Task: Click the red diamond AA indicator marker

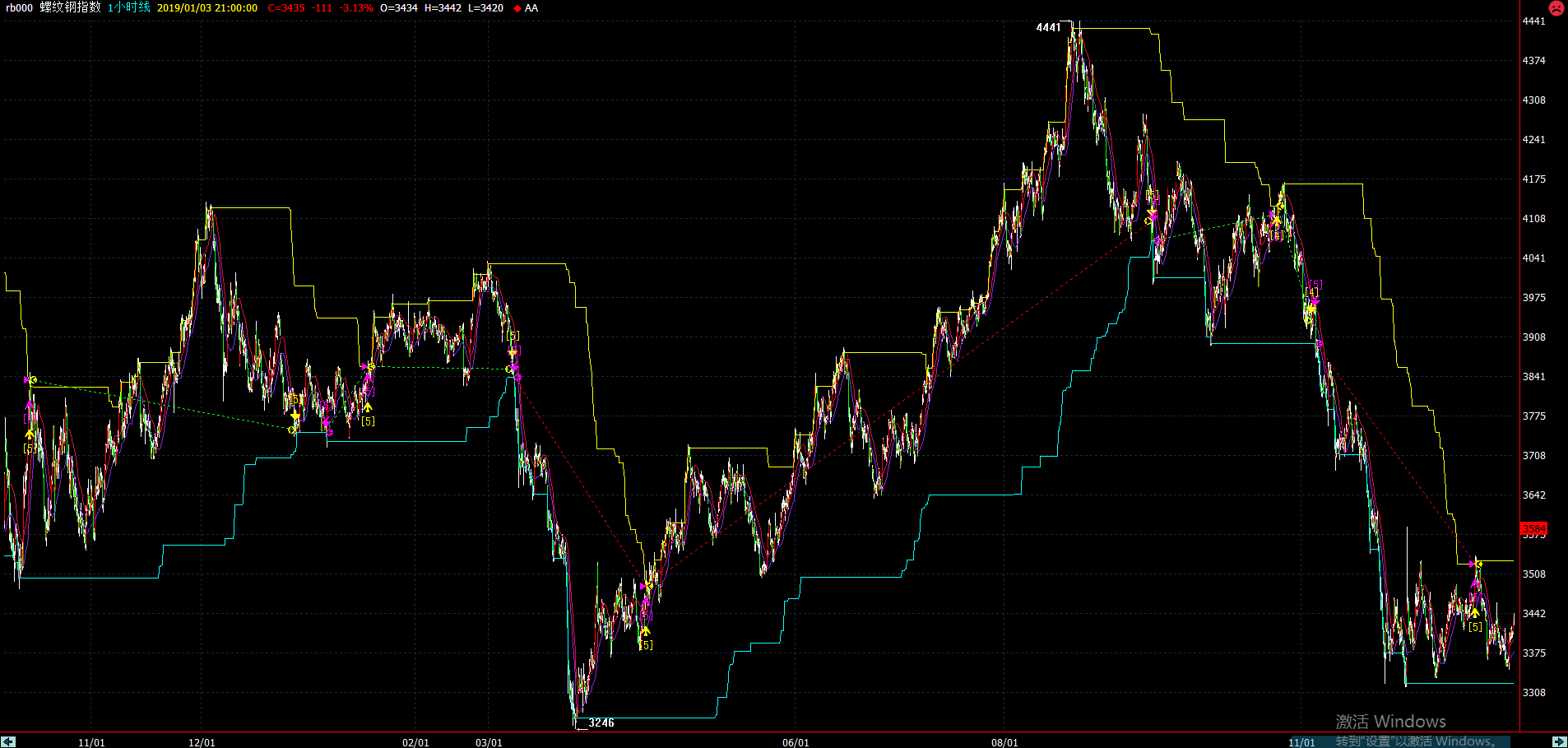Action: pyautogui.click(x=517, y=8)
